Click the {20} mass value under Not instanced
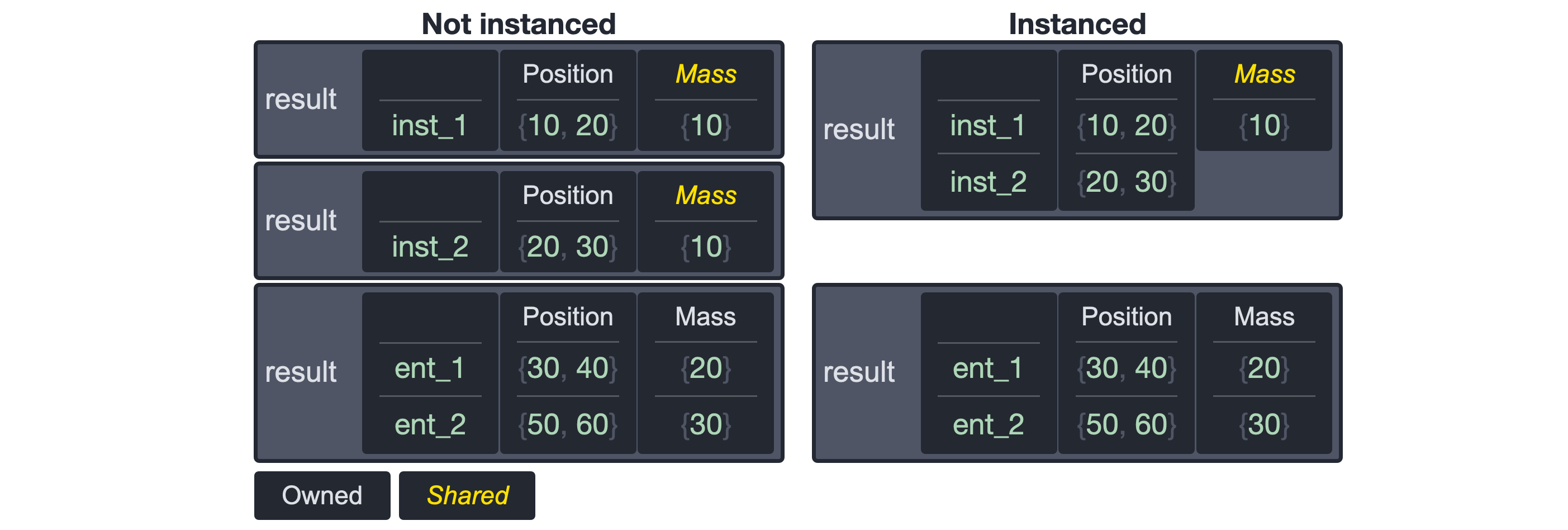 (705, 368)
